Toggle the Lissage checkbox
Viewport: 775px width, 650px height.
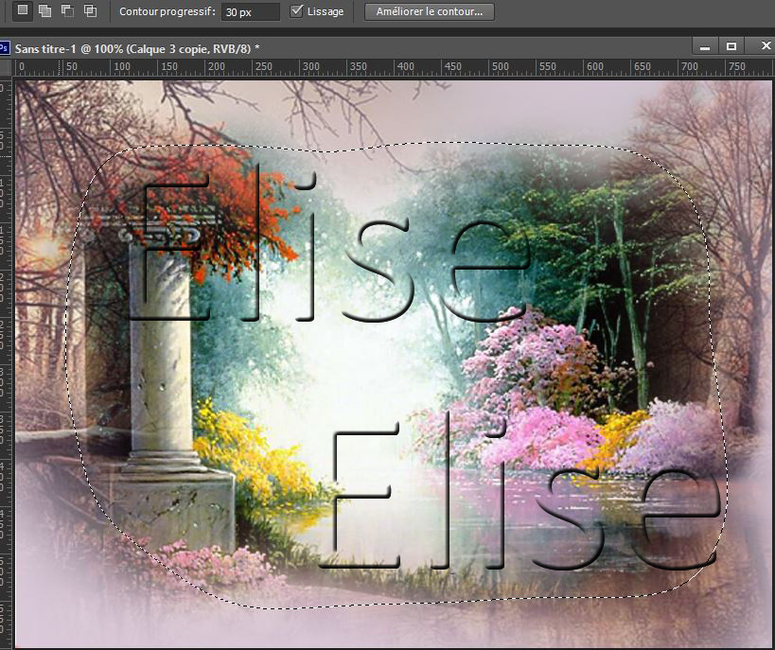pos(297,11)
